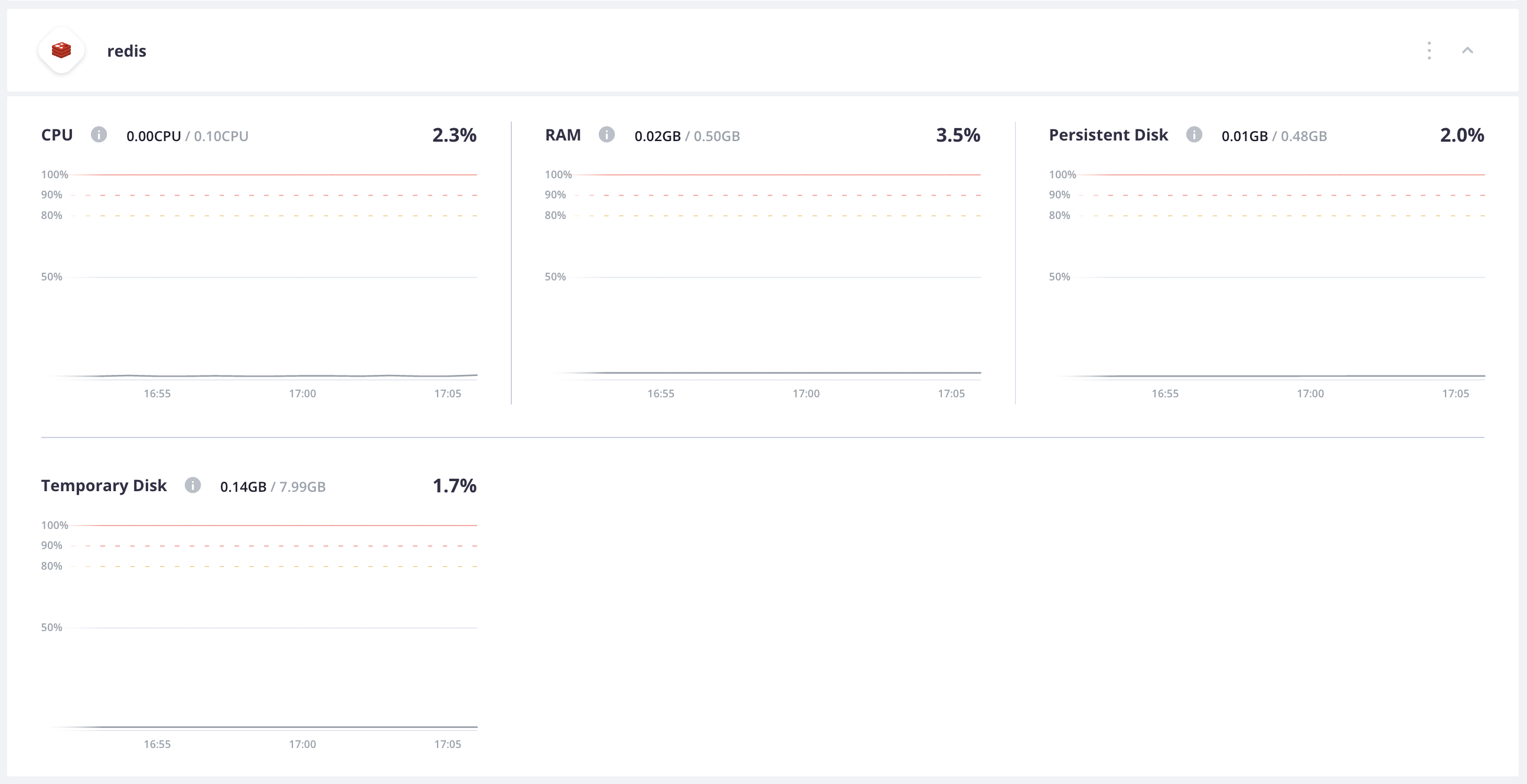
Task: Select the RAM usage percentage 3.5%
Action: (x=958, y=135)
